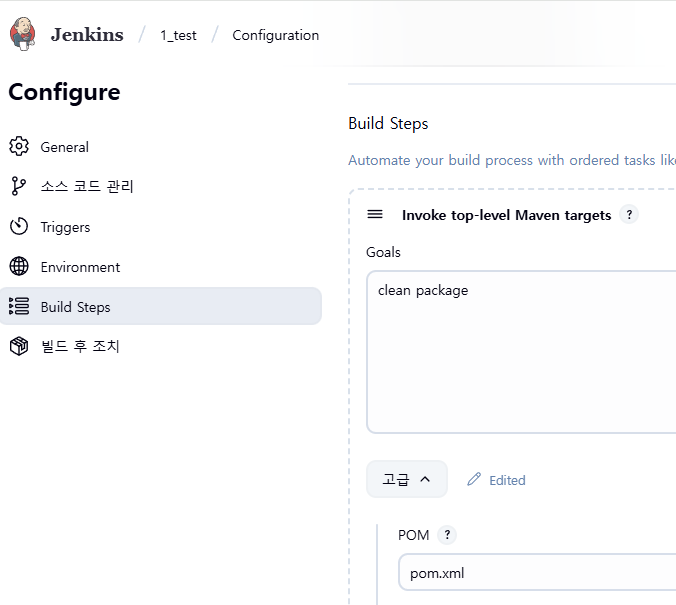Go to Jenkins home via title text
This screenshot has width=676, height=605.
point(87,35)
